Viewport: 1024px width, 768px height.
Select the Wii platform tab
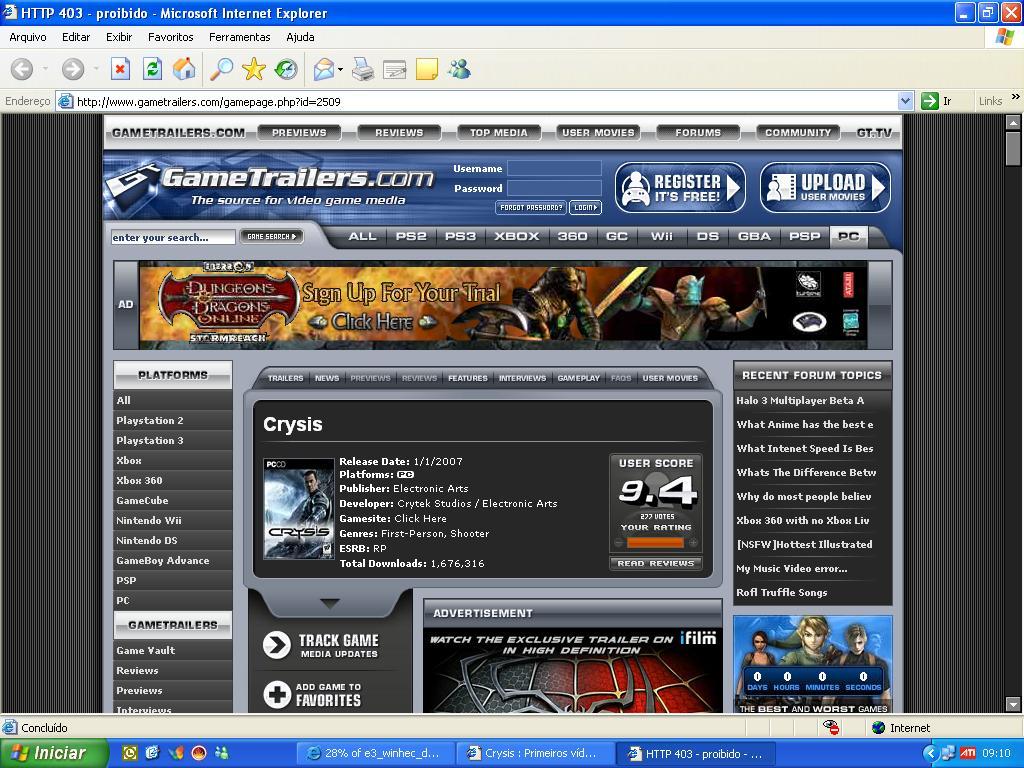662,236
